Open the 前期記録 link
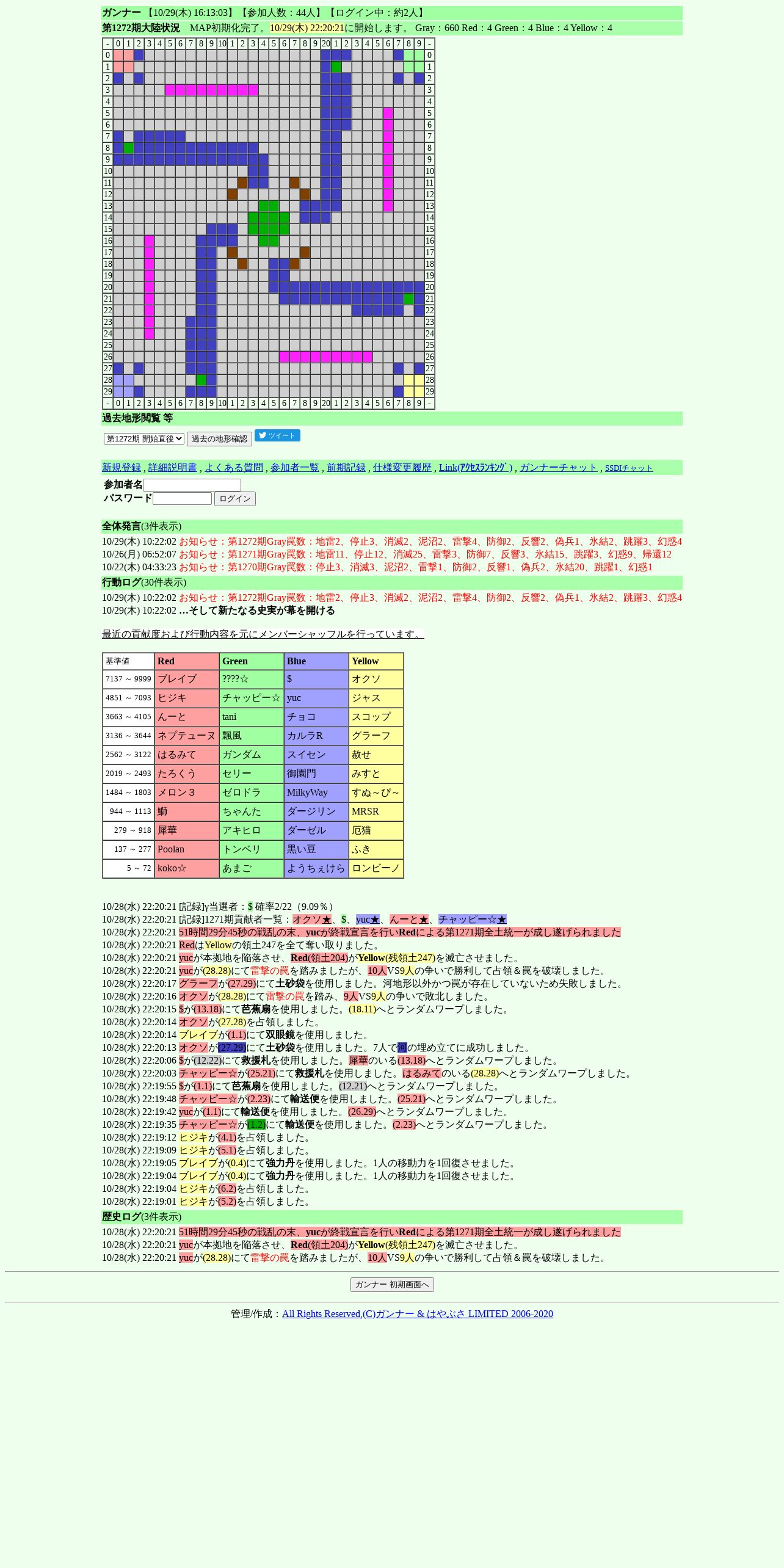Image resolution: width=784 pixels, height=1568 pixels. 346,468
